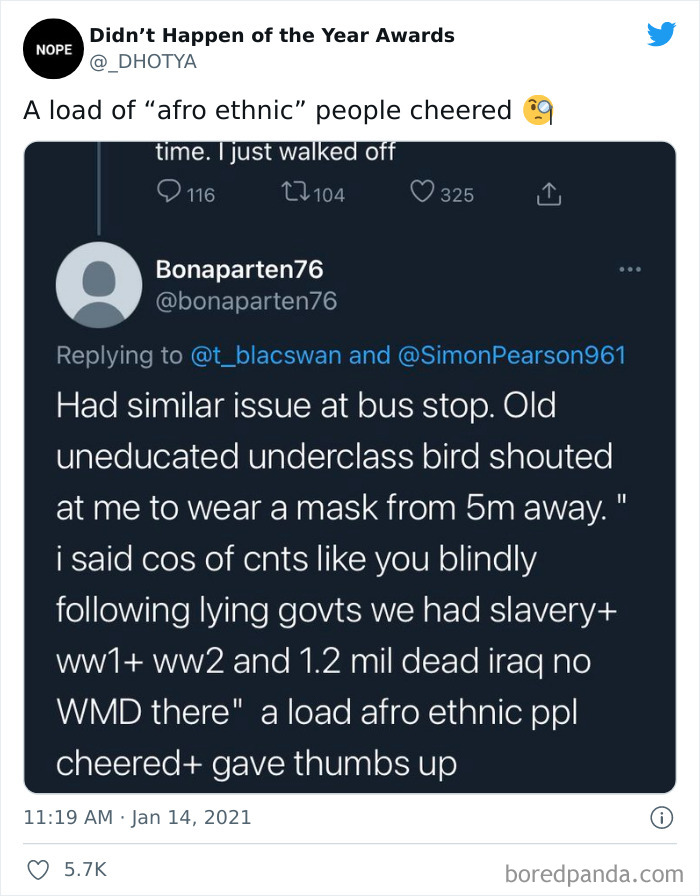Click the @bonaparten76 username
700x896 pixels.
point(246,301)
